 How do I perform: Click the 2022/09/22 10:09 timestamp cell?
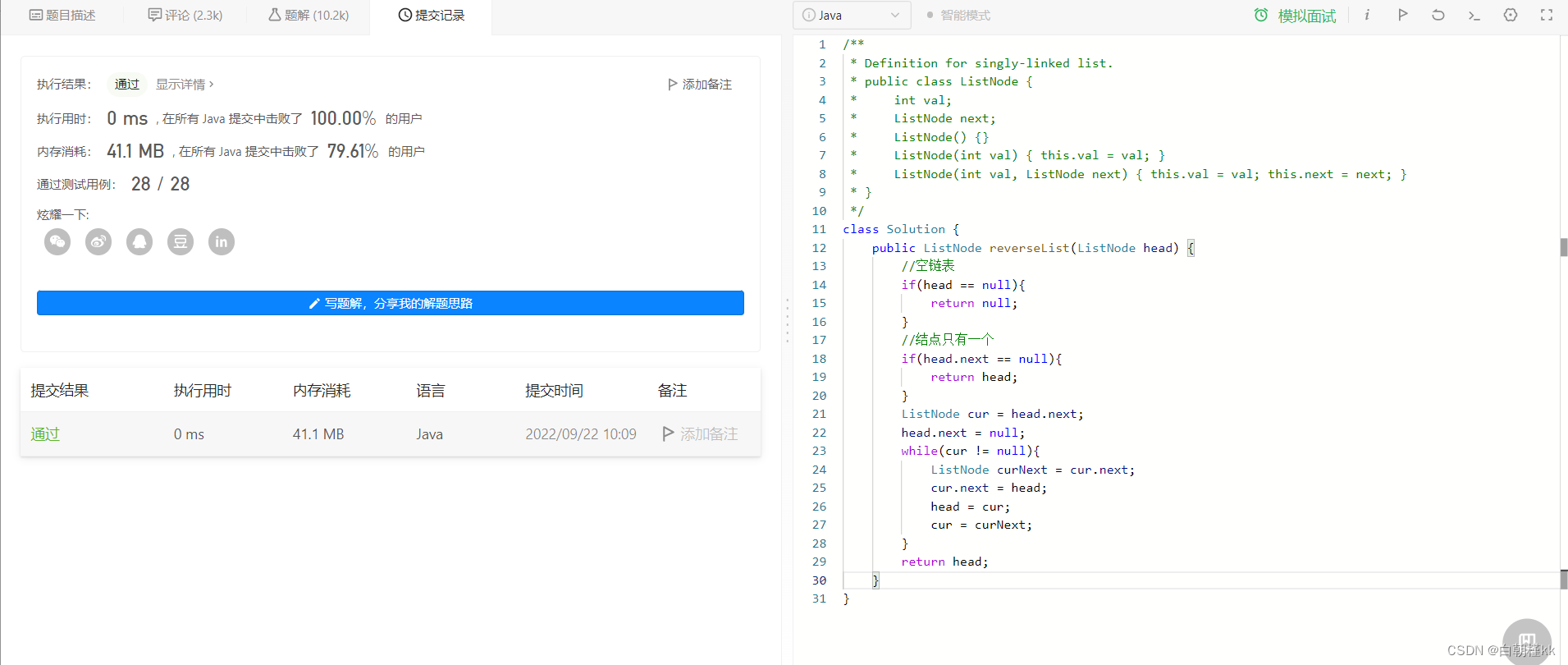point(581,434)
